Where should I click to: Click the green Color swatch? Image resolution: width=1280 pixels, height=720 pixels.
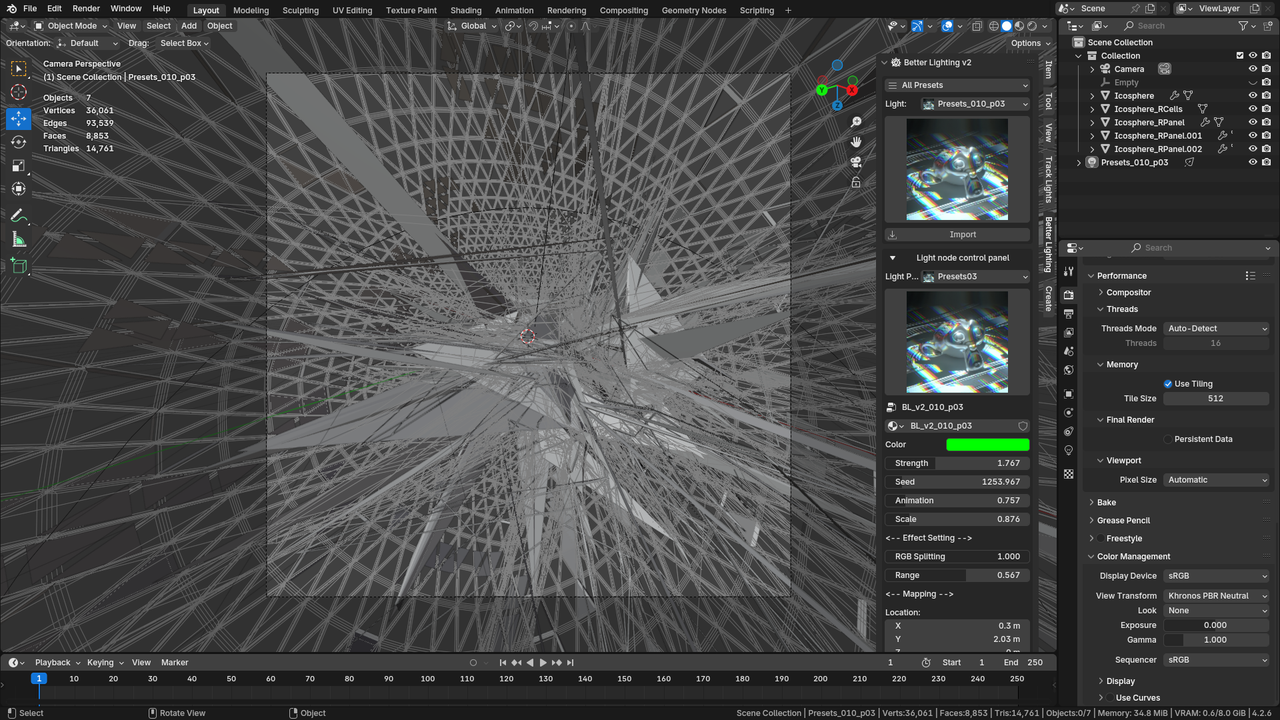pyautogui.click(x=988, y=445)
